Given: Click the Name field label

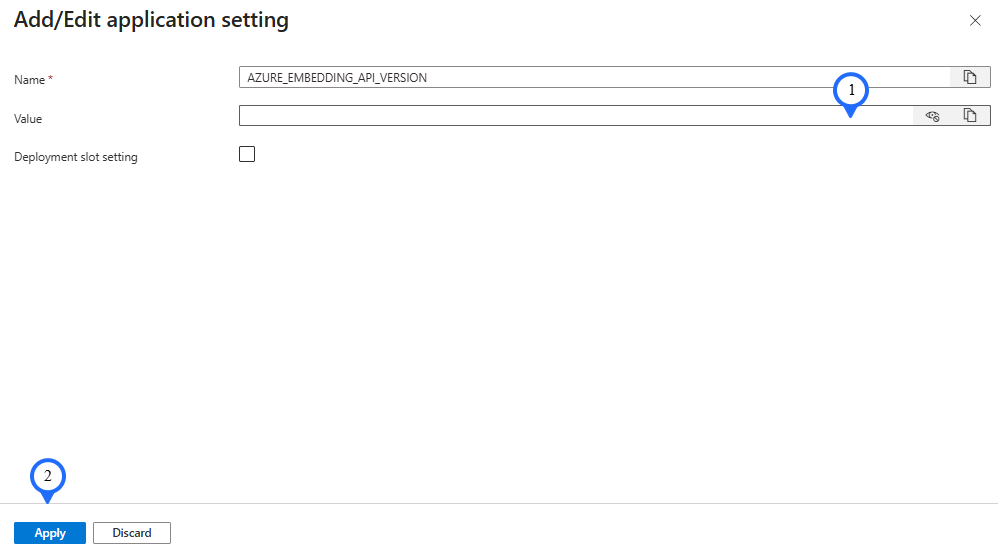Looking at the screenshot, I should (29, 80).
